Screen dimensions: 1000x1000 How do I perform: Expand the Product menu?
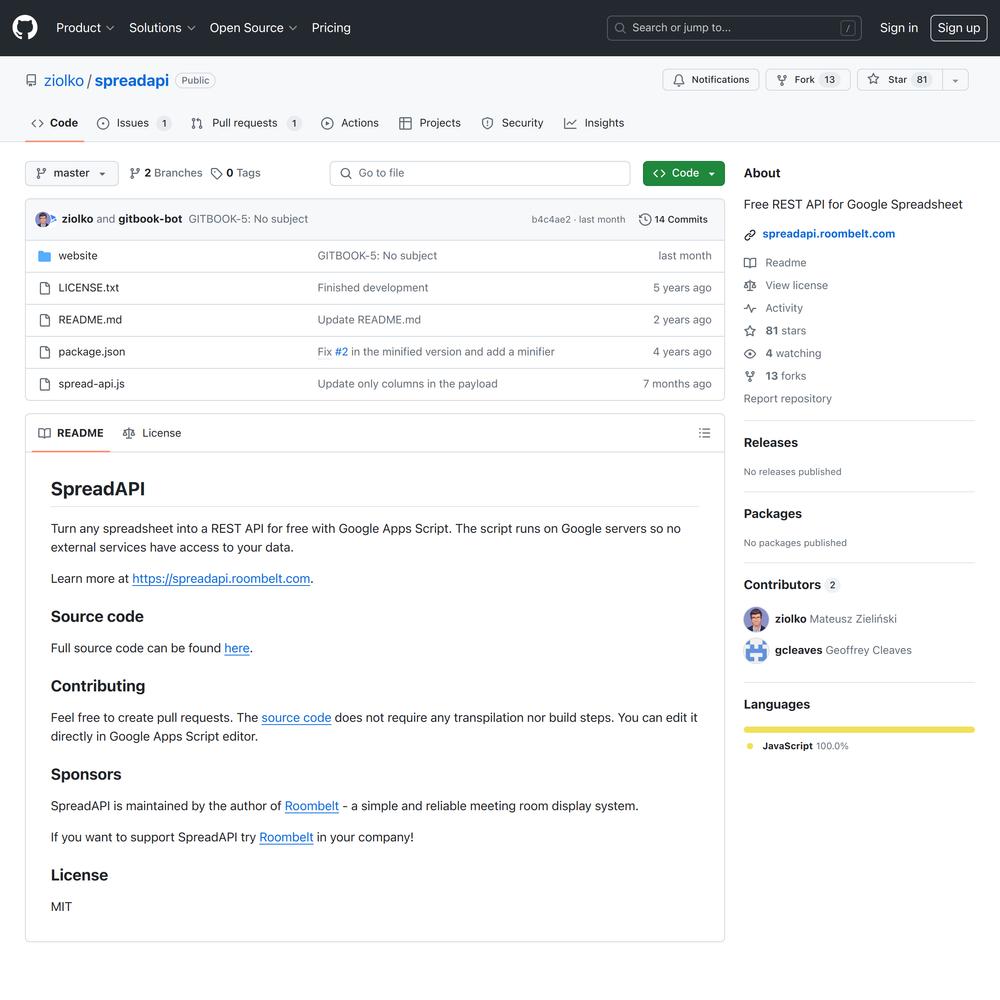coord(85,28)
